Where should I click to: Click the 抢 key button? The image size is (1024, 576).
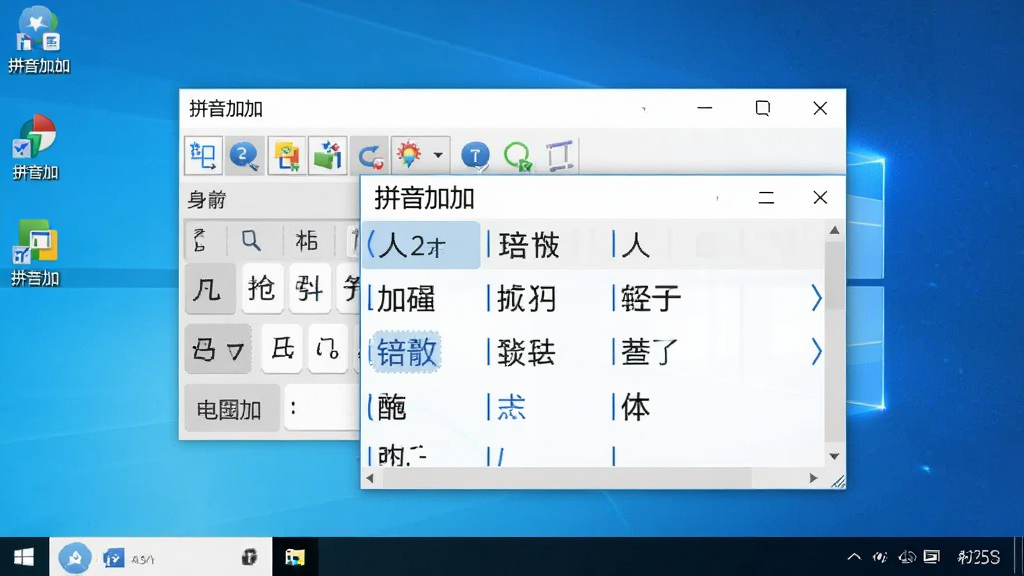[262, 288]
